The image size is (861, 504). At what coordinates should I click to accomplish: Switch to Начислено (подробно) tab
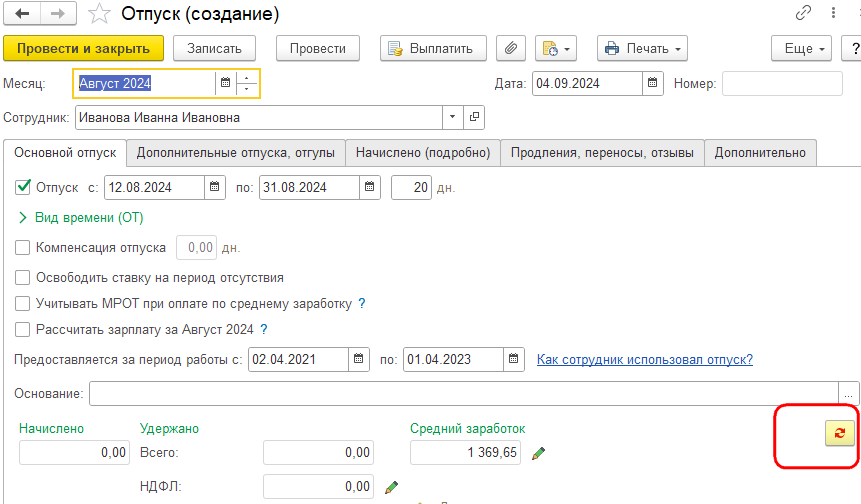coord(423,153)
